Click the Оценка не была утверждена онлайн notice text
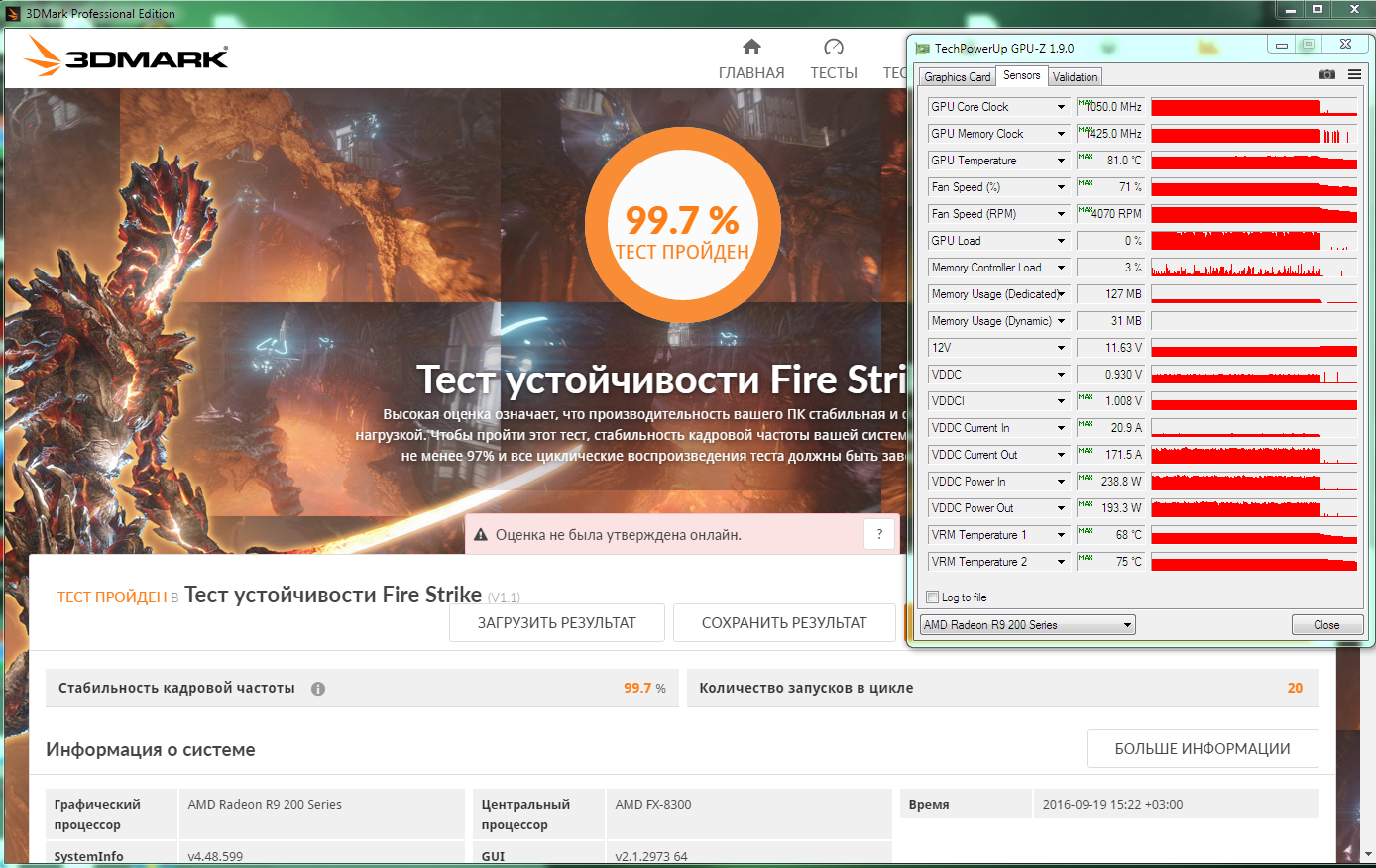Image resolution: width=1376 pixels, height=868 pixels. pos(619,535)
